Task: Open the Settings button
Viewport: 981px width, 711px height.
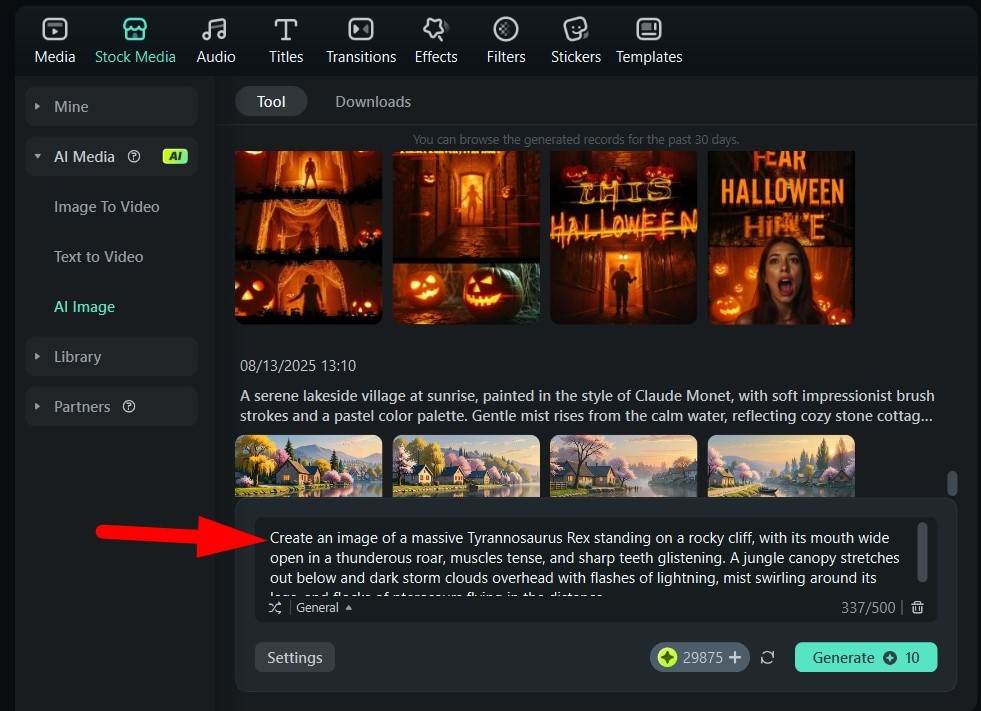Action: click(x=295, y=657)
